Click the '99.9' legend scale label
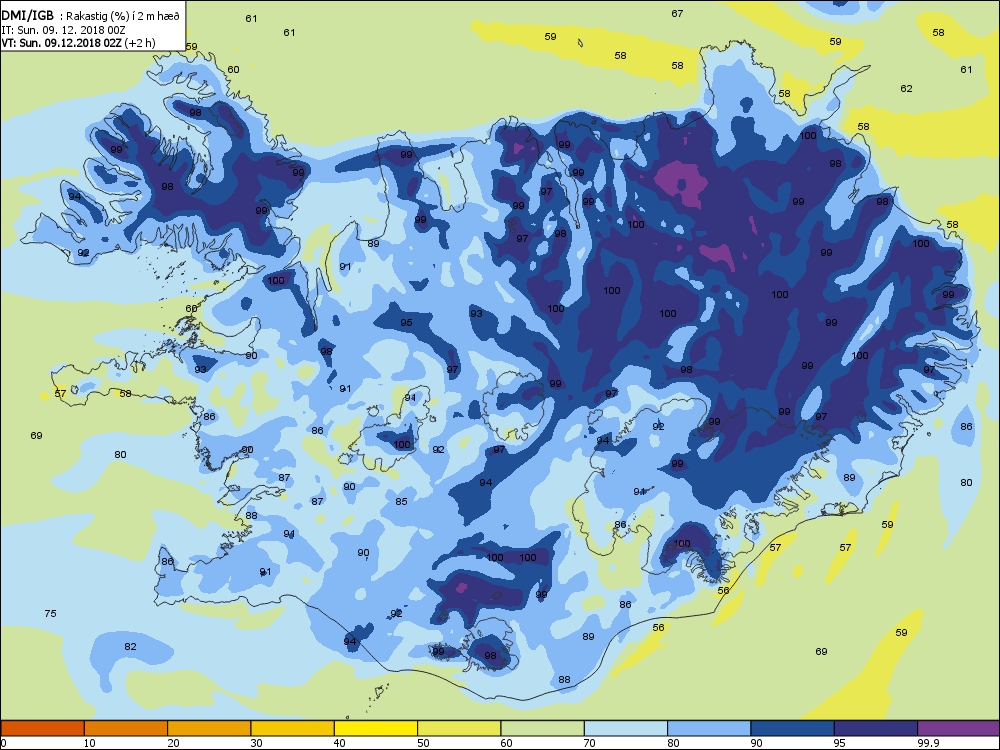Image resolution: width=1000 pixels, height=750 pixels. (928, 743)
